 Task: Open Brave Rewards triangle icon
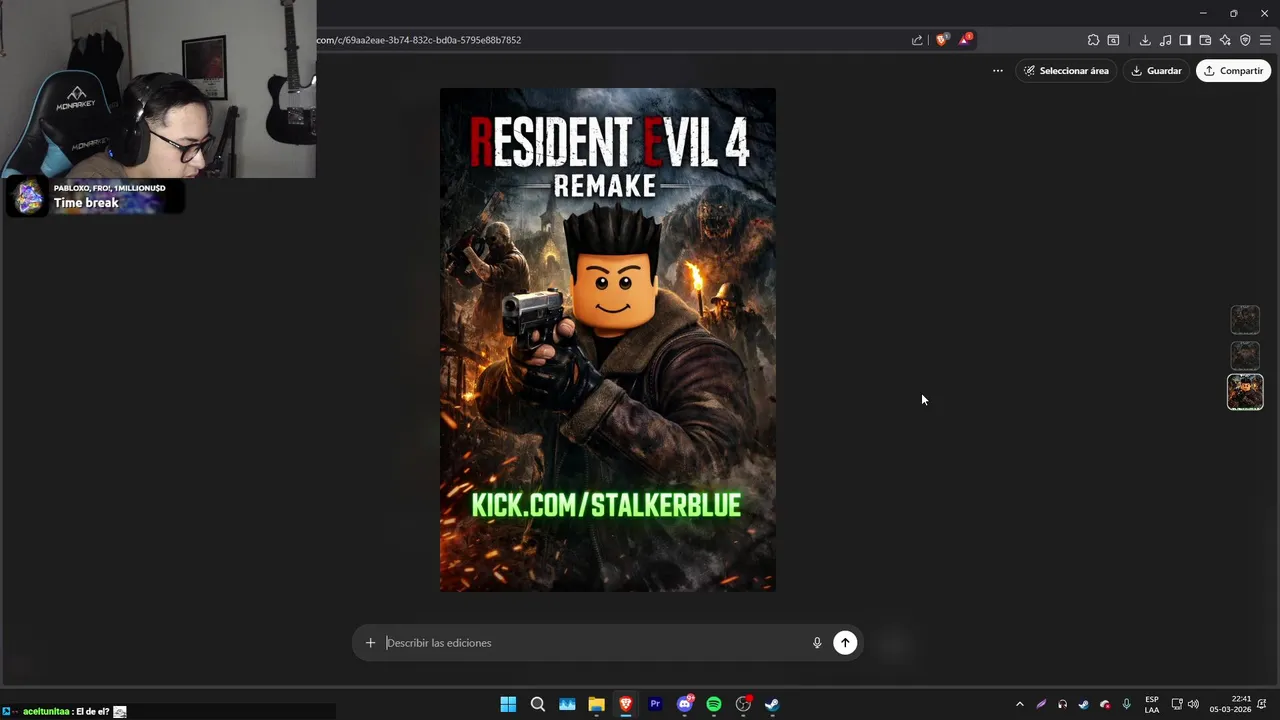tap(965, 40)
